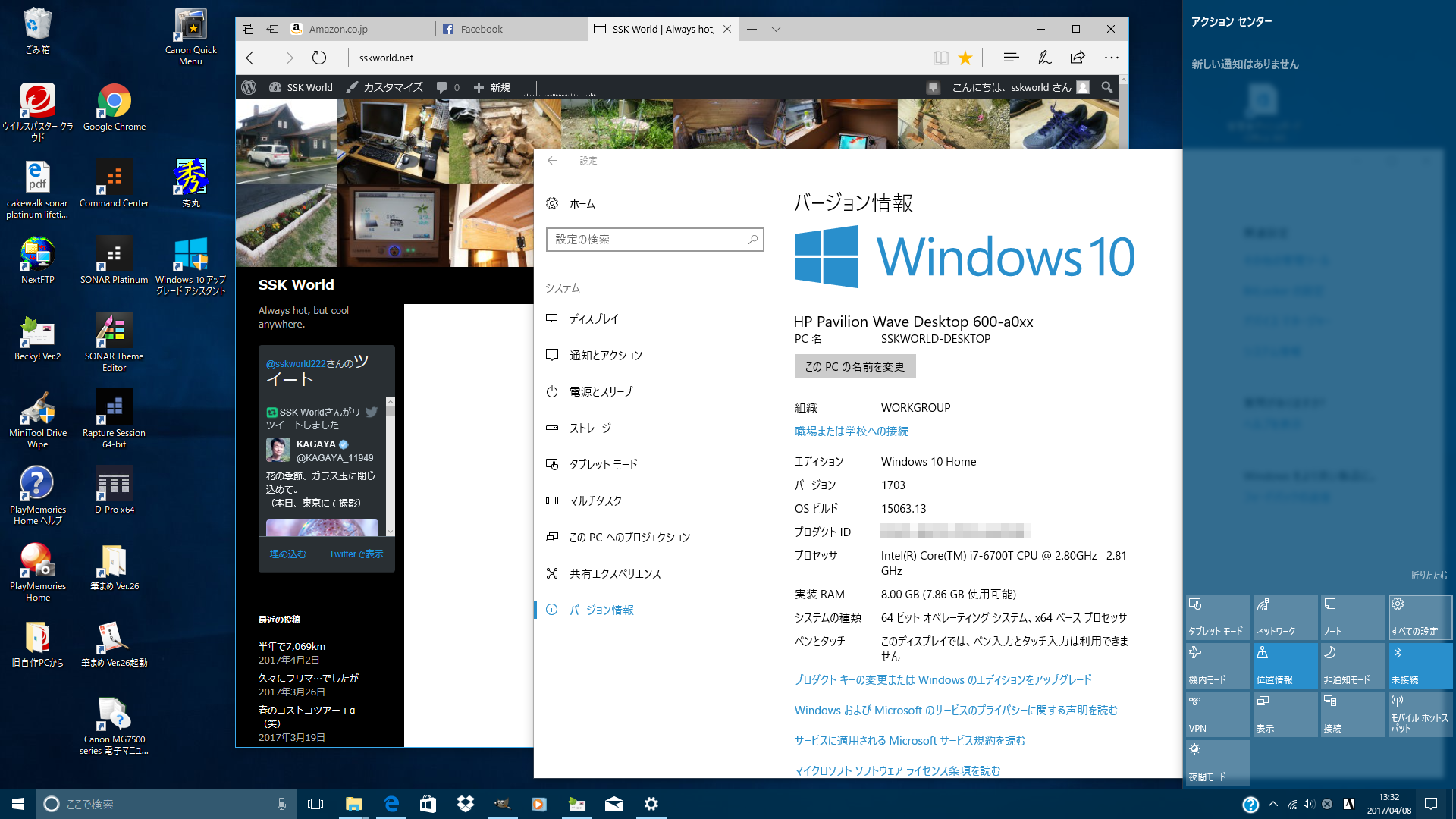Click この PC の名前を変更 button
The height and width of the screenshot is (819, 1456).
coord(855,366)
